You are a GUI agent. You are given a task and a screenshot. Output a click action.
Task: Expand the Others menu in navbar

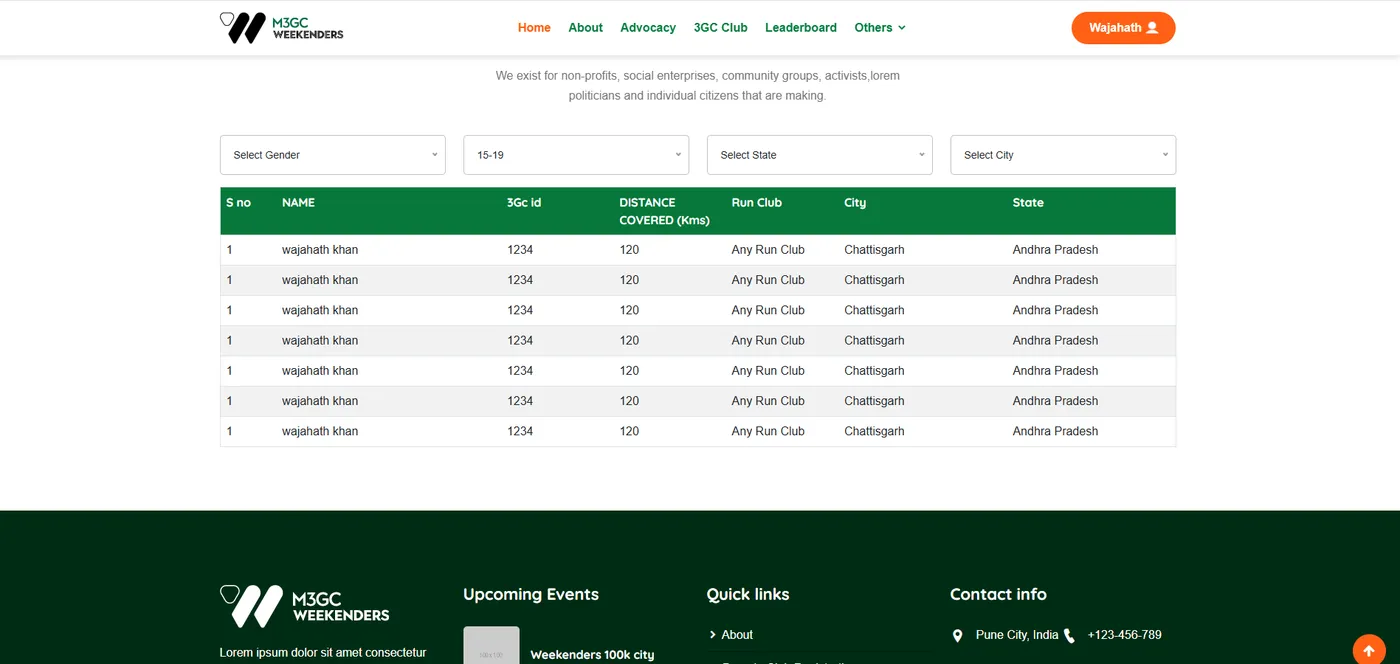pos(880,28)
